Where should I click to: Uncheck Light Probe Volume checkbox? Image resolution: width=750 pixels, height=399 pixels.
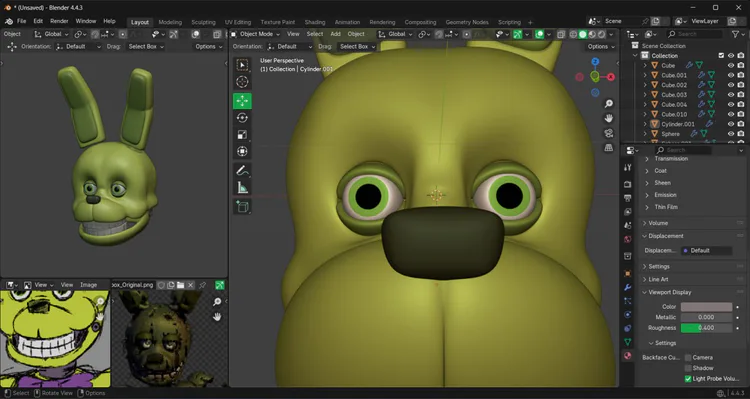pos(688,379)
